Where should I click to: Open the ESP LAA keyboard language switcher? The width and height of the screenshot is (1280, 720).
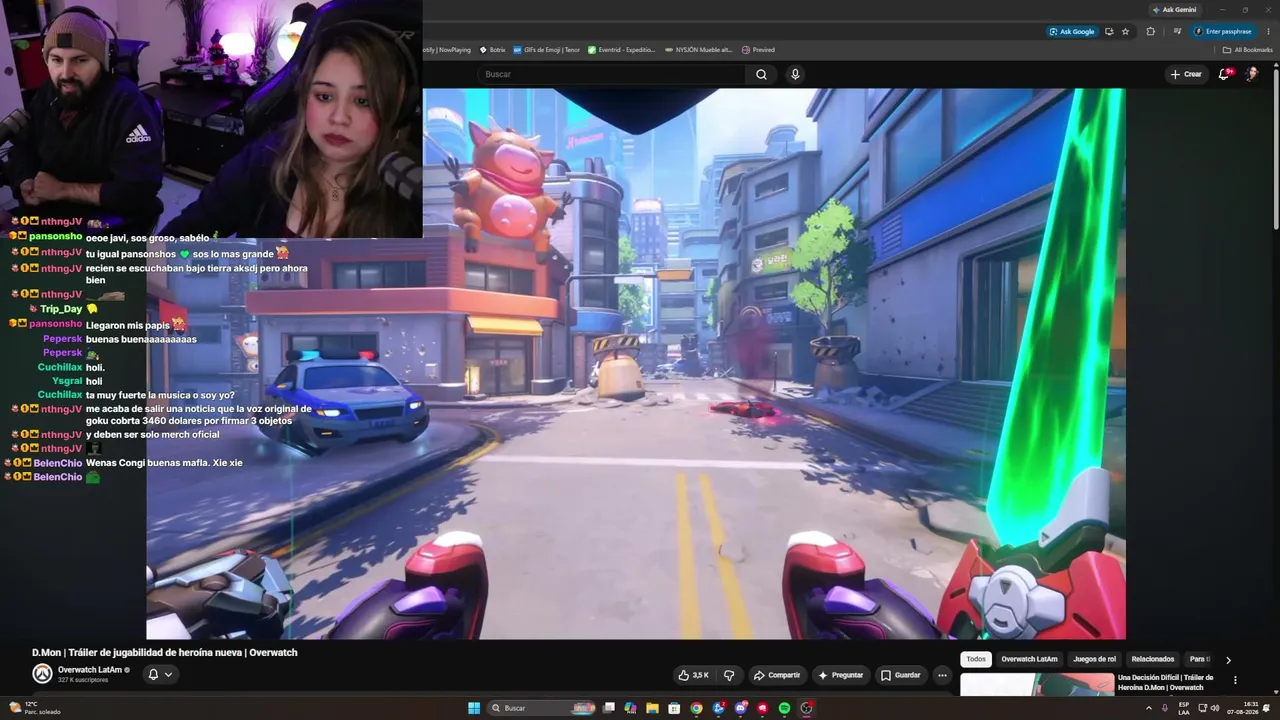[1184, 708]
